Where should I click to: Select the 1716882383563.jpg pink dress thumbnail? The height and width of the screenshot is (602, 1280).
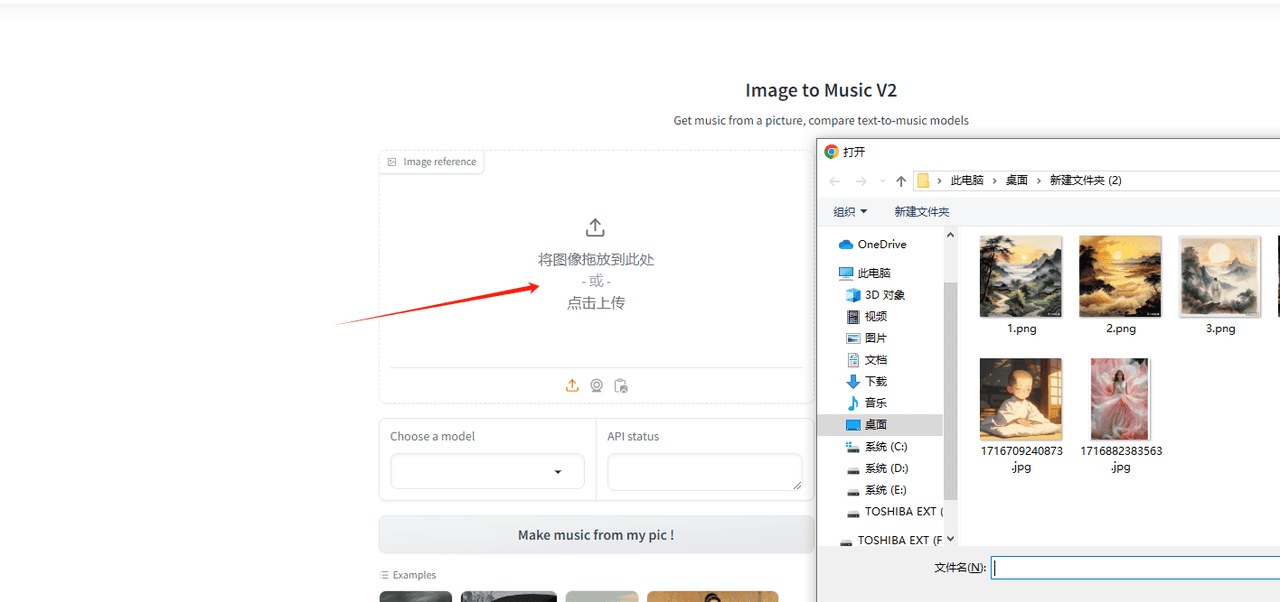point(1120,399)
